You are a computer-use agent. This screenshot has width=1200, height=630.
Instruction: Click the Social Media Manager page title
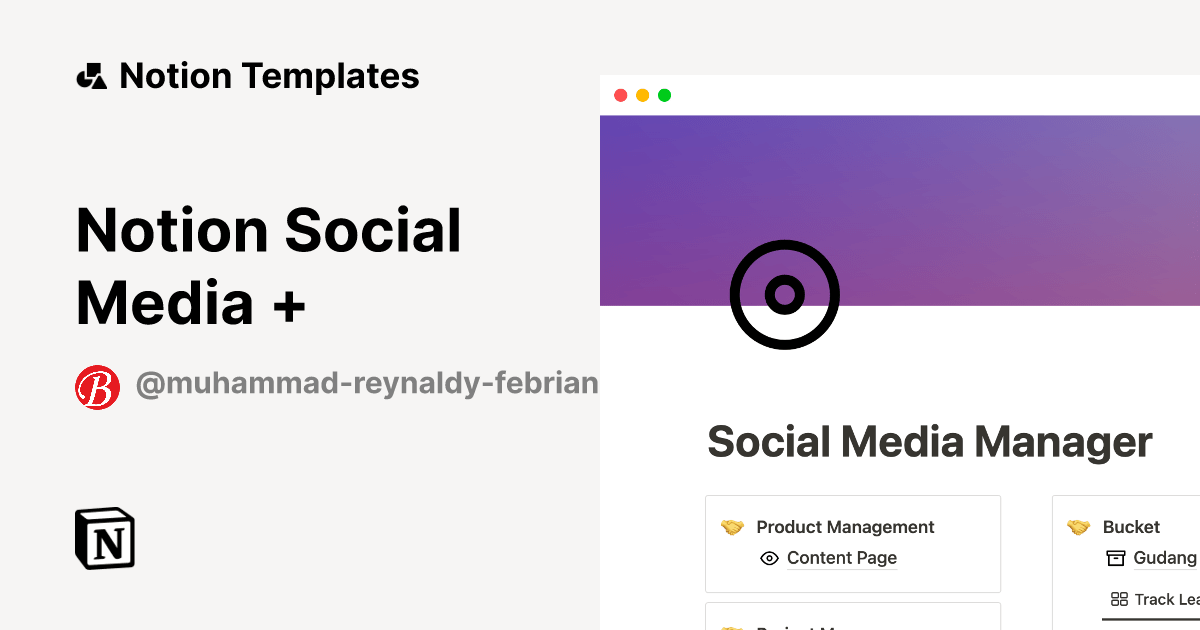tap(929, 442)
